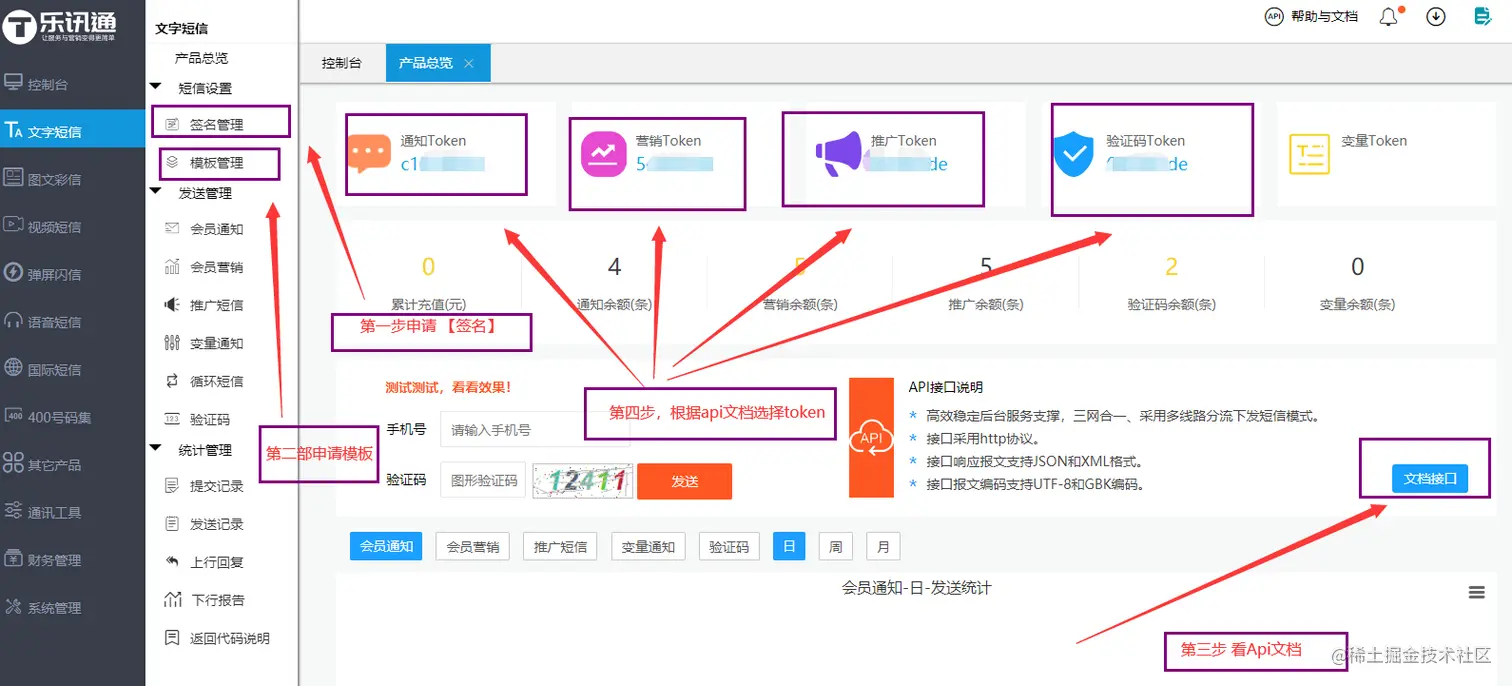The width and height of the screenshot is (1512, 686).
Task: Click the 推广短信 speaker icon in submenu
Action: pos(171,304)
